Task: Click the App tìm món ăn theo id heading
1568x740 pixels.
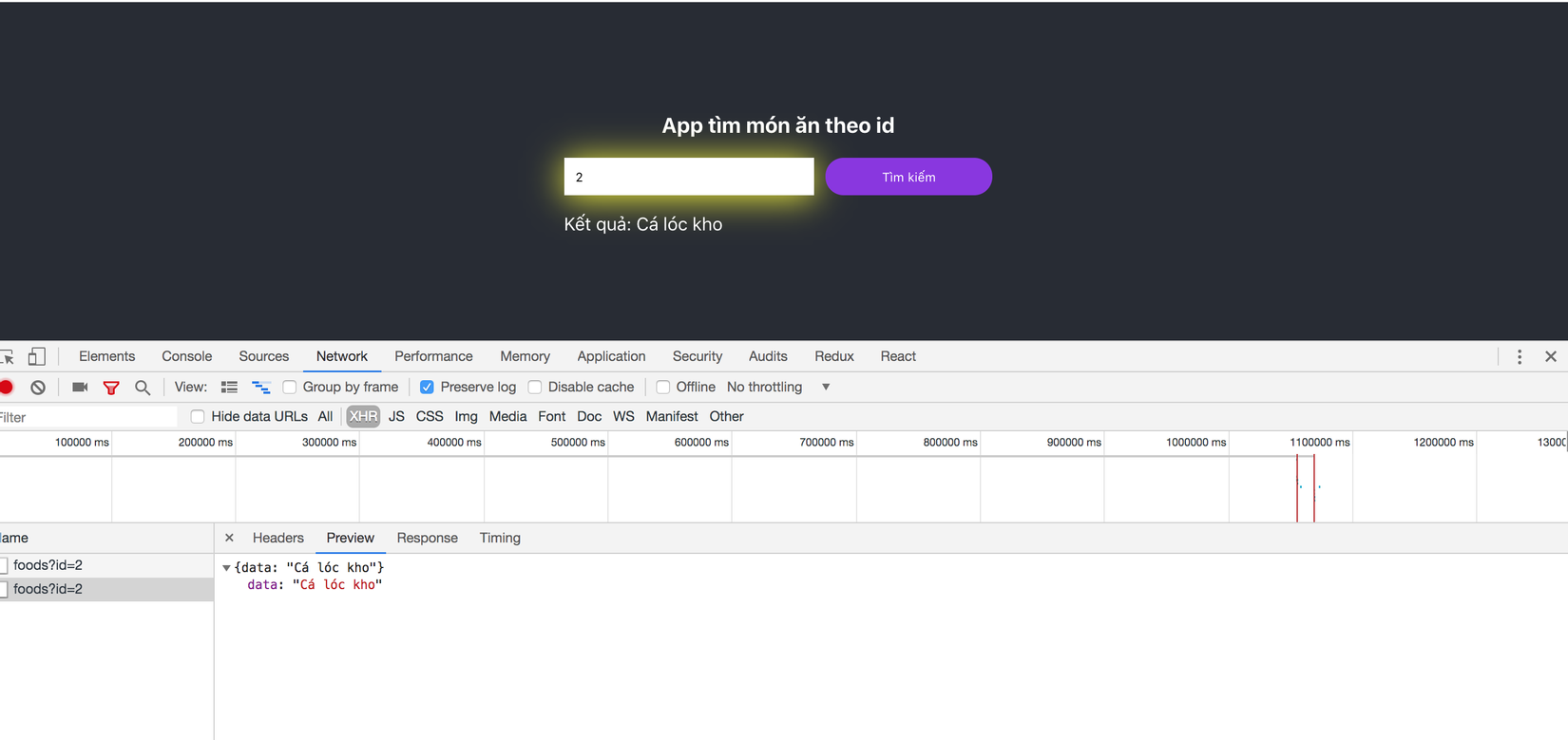Action: click(778, 125)
